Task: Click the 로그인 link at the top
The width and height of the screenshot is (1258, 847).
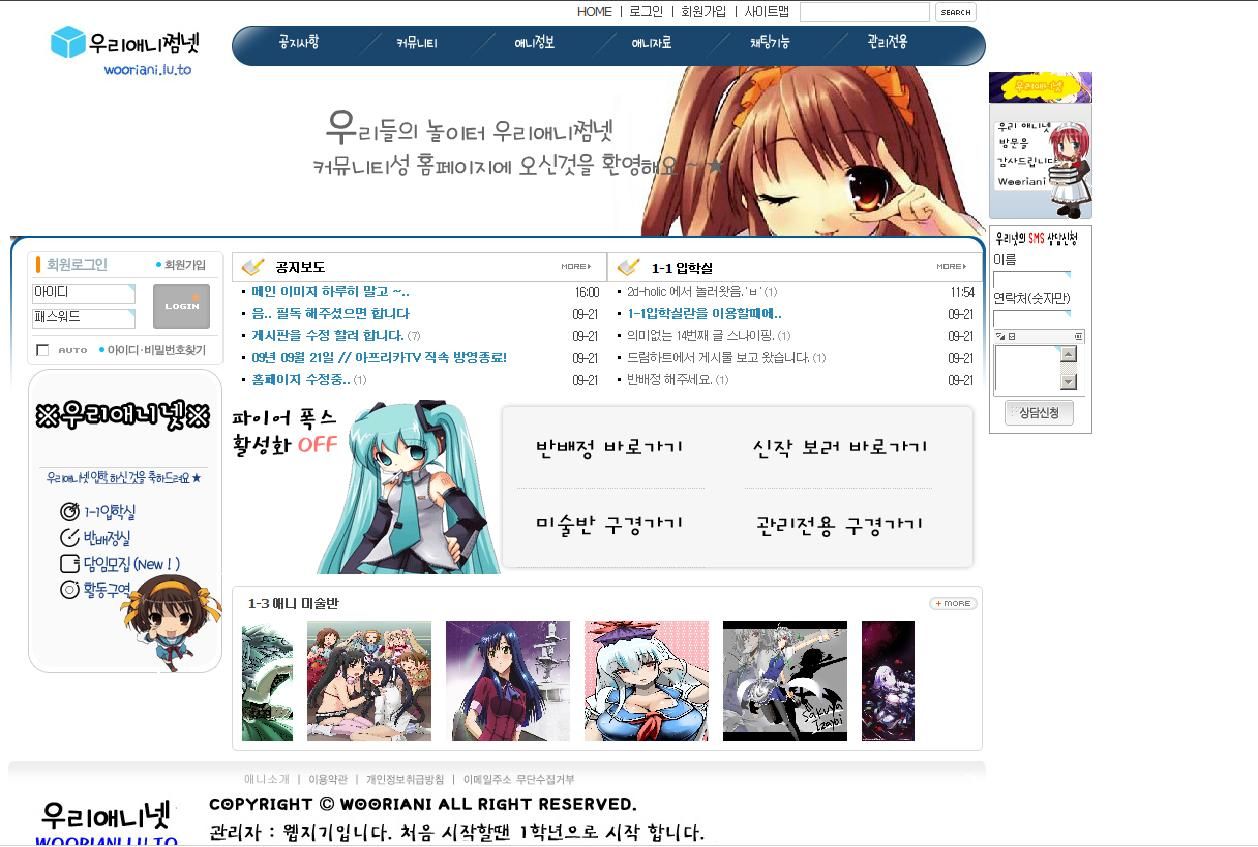Action: pyautogui.click(x=646, y=12)
